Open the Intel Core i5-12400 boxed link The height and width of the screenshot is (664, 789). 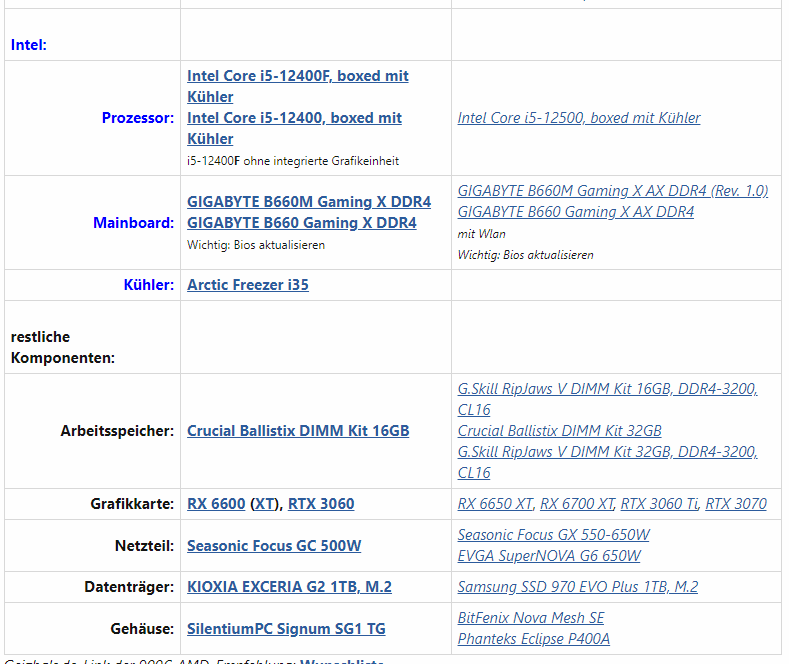(x=294, y=128)
